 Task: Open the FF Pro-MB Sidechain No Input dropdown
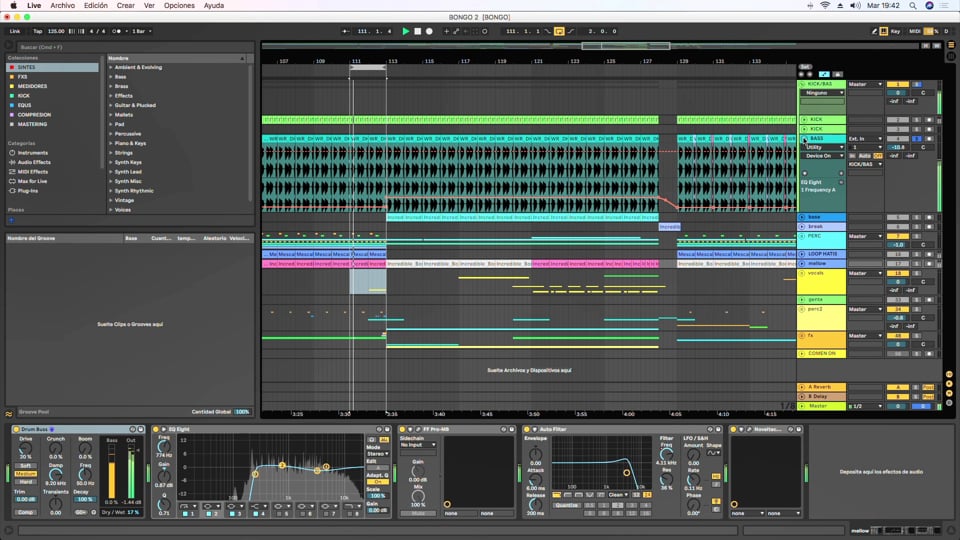tap(418, 445)
